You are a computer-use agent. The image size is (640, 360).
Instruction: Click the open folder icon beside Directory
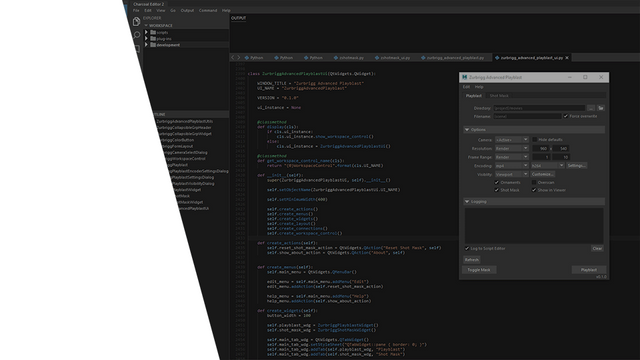coord(601,108)
